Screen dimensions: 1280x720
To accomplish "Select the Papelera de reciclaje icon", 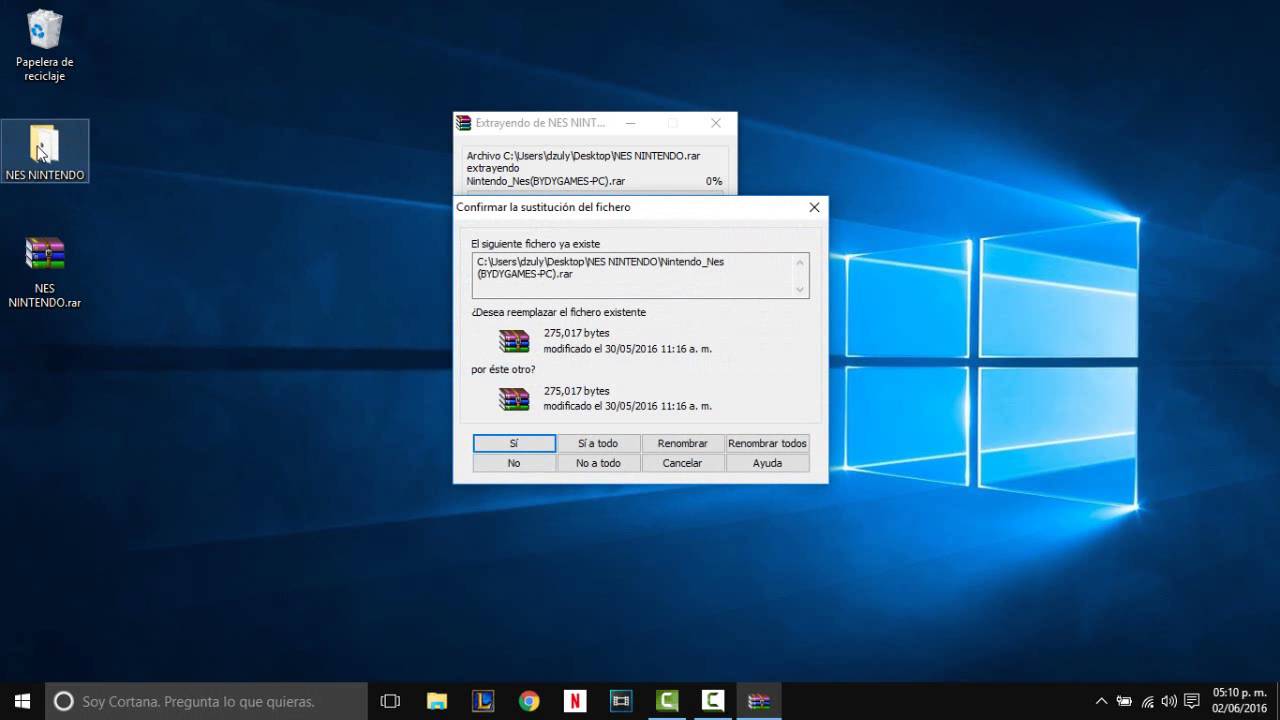I will [45, 46].
